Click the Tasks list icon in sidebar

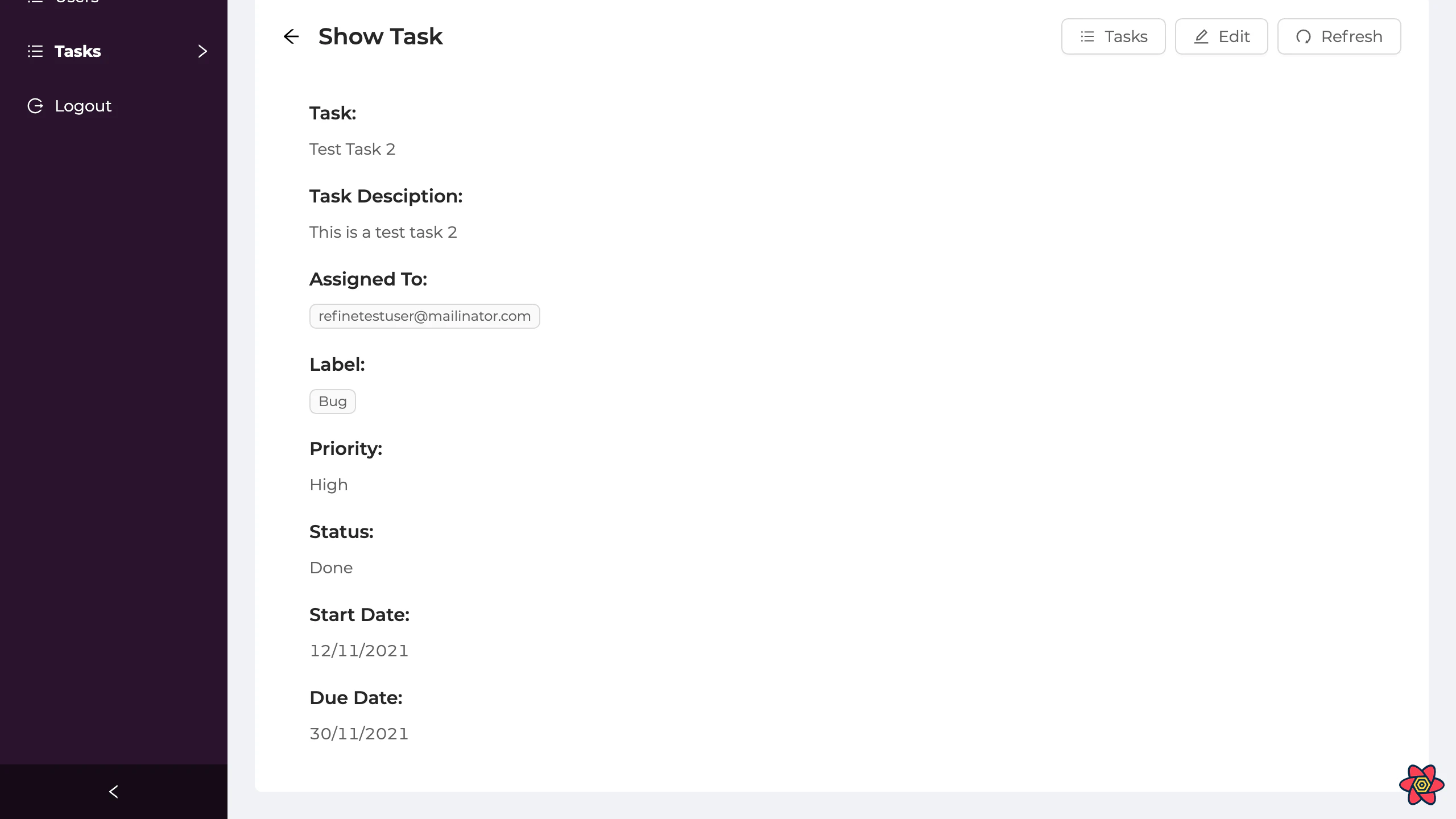point(35,51)
